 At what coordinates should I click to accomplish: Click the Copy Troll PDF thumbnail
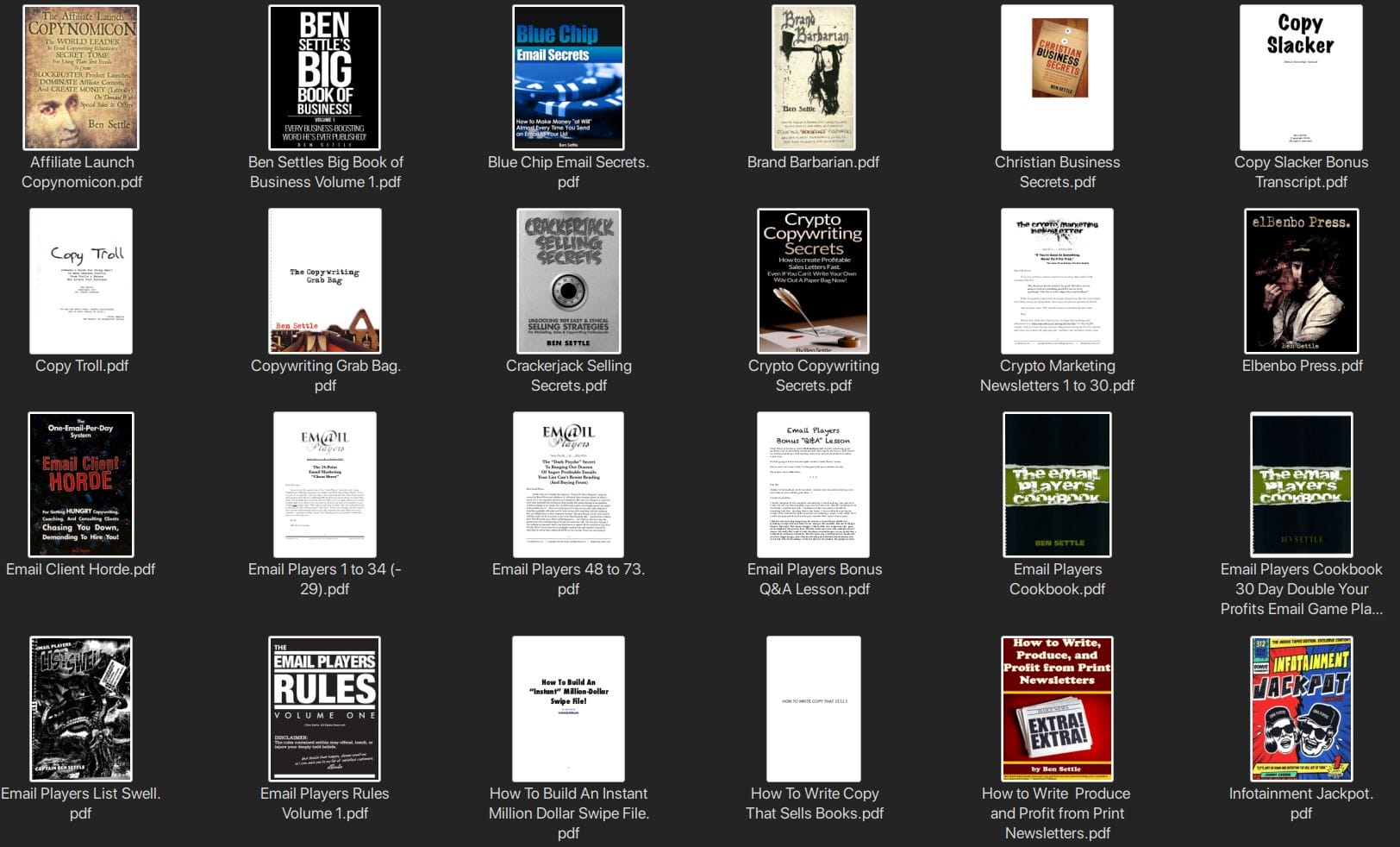[x=82, y=280]
